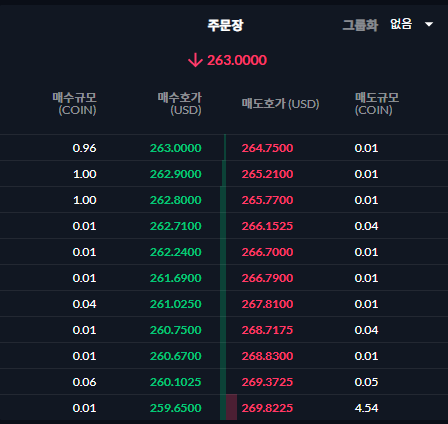Click ask size 4.54 in 269.8225 row
The image size is (448, 424).
pyautogui.click(x=366, y=408)
